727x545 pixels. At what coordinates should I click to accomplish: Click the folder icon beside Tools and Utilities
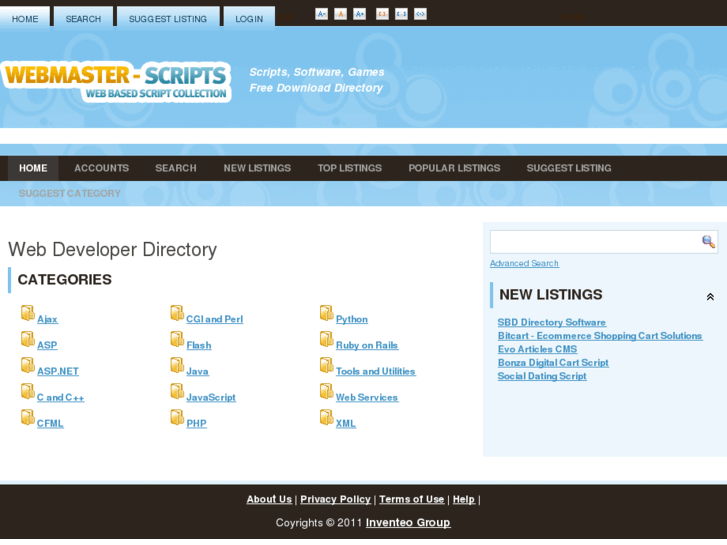point(327,365)
